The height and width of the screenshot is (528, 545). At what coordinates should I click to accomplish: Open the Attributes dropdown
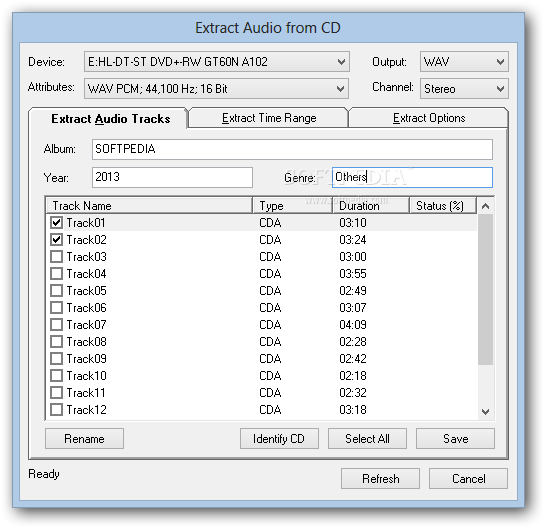tap(216, 89)
